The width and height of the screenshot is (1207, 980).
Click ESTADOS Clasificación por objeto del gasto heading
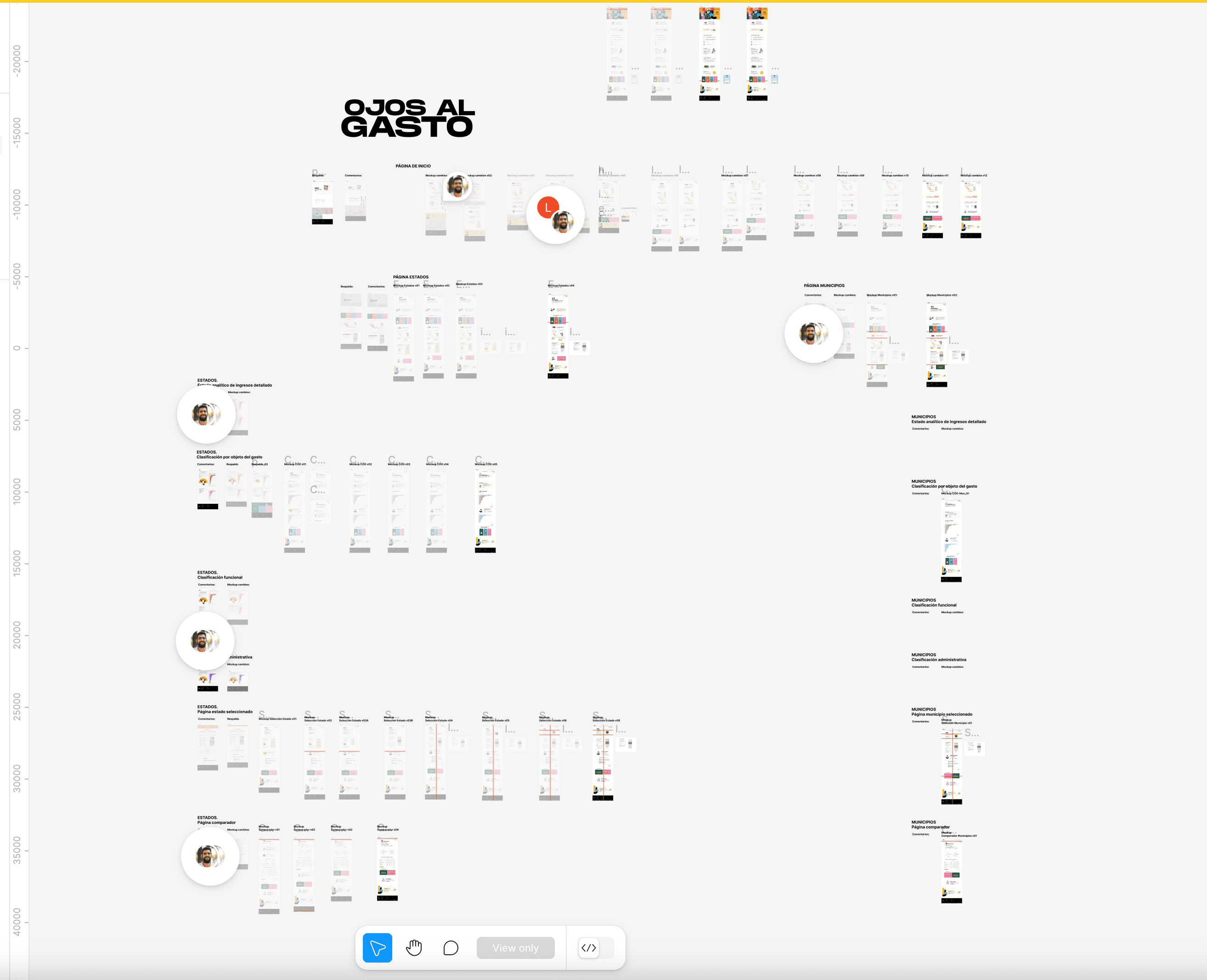pyautogui.click(x=229, y=455)
